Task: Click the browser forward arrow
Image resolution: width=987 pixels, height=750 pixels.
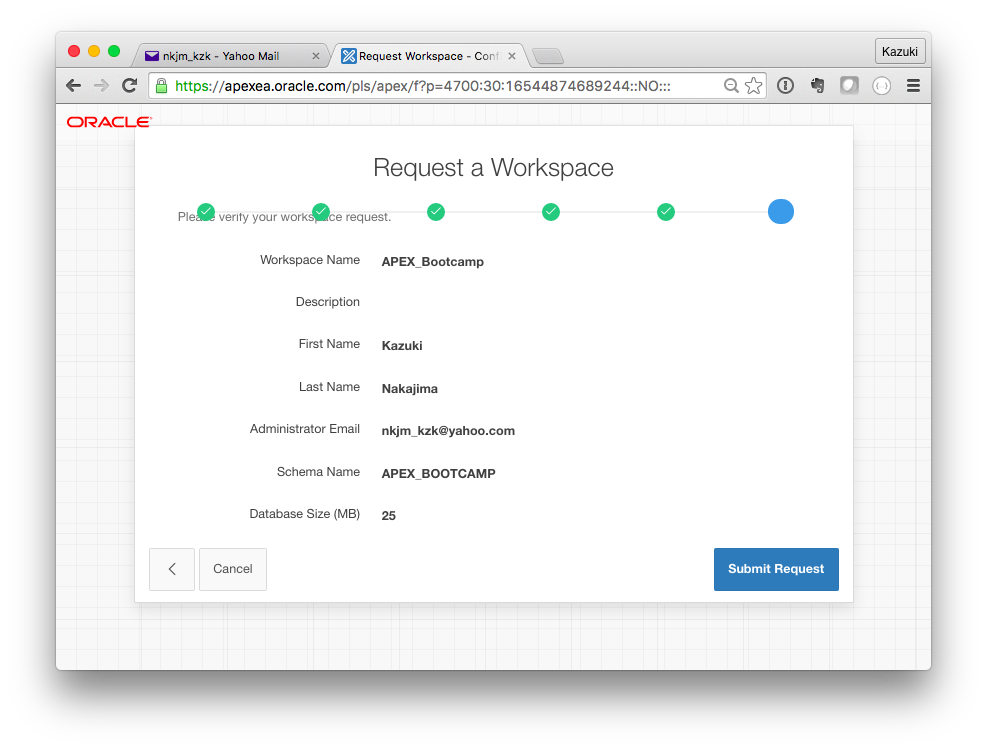Action: [101, 86]
